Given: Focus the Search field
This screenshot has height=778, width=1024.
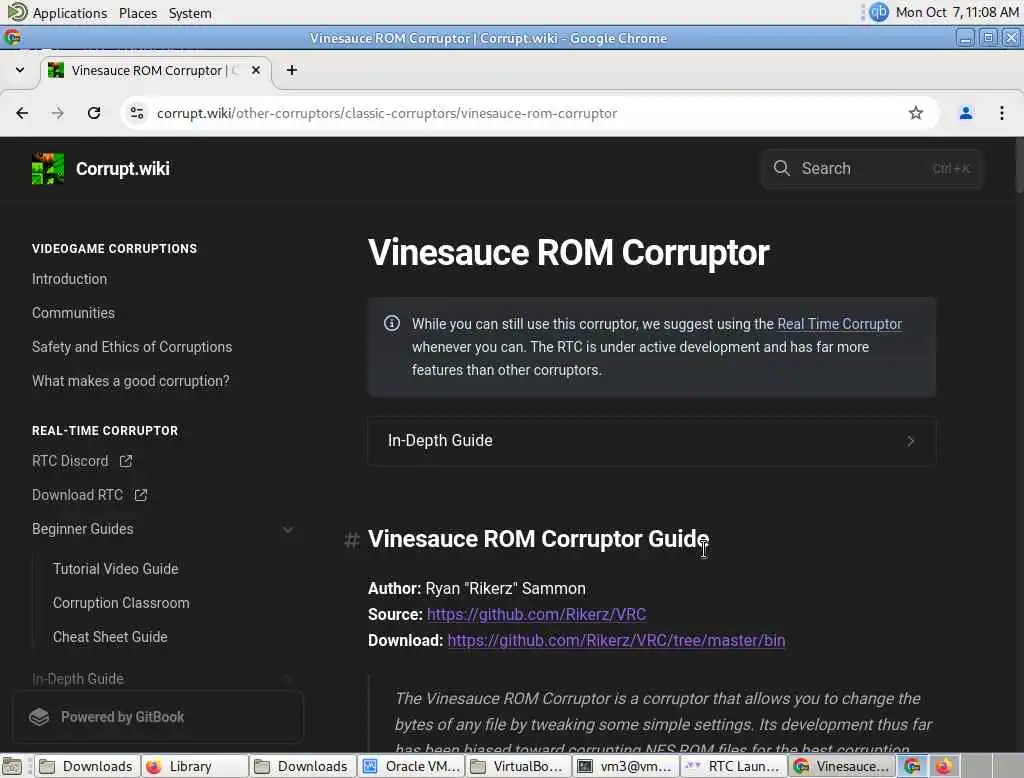Looking at the screenshot, I should (x=871, y=169).
